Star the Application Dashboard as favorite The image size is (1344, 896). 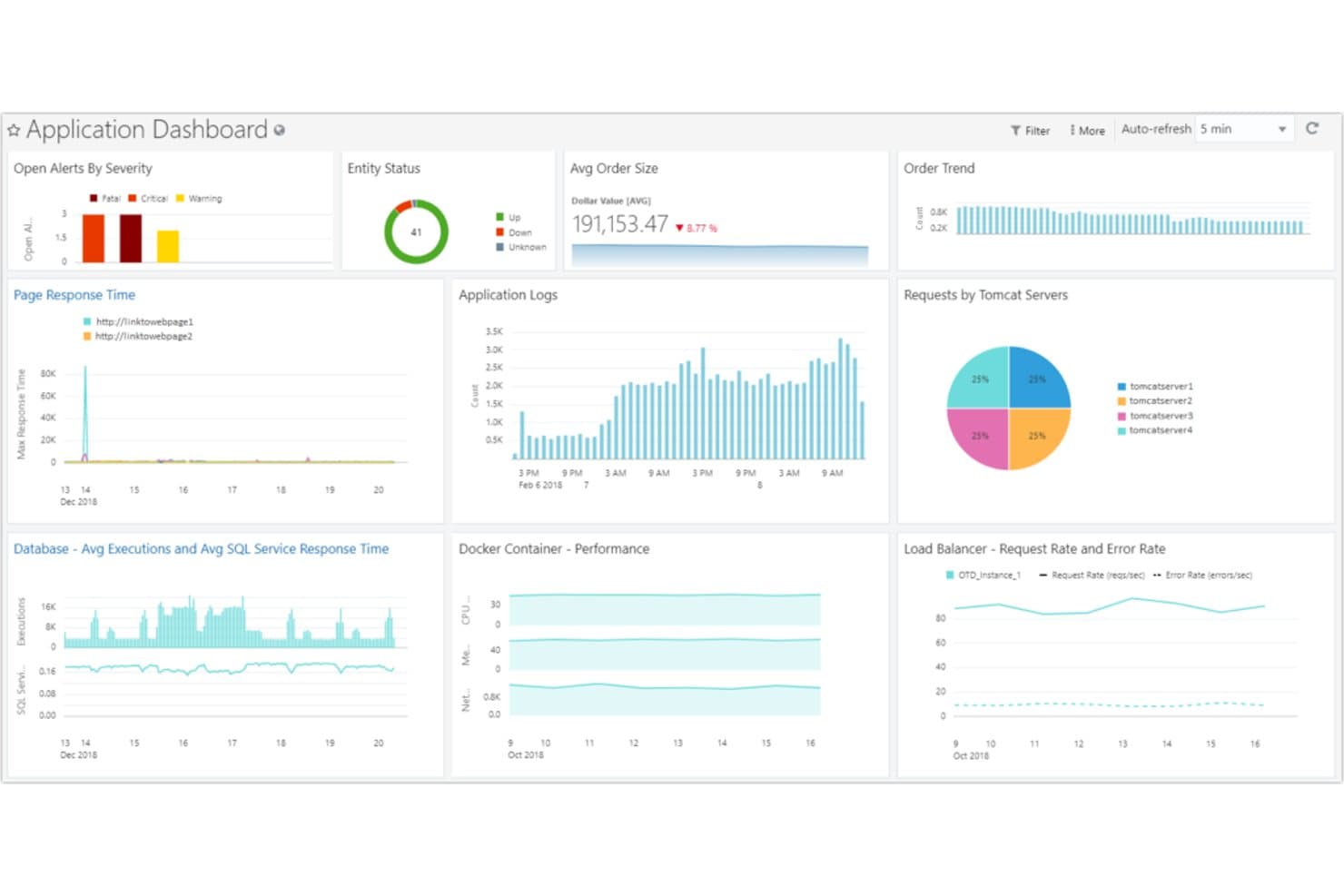pyautogui.click(x=14, y=131)
